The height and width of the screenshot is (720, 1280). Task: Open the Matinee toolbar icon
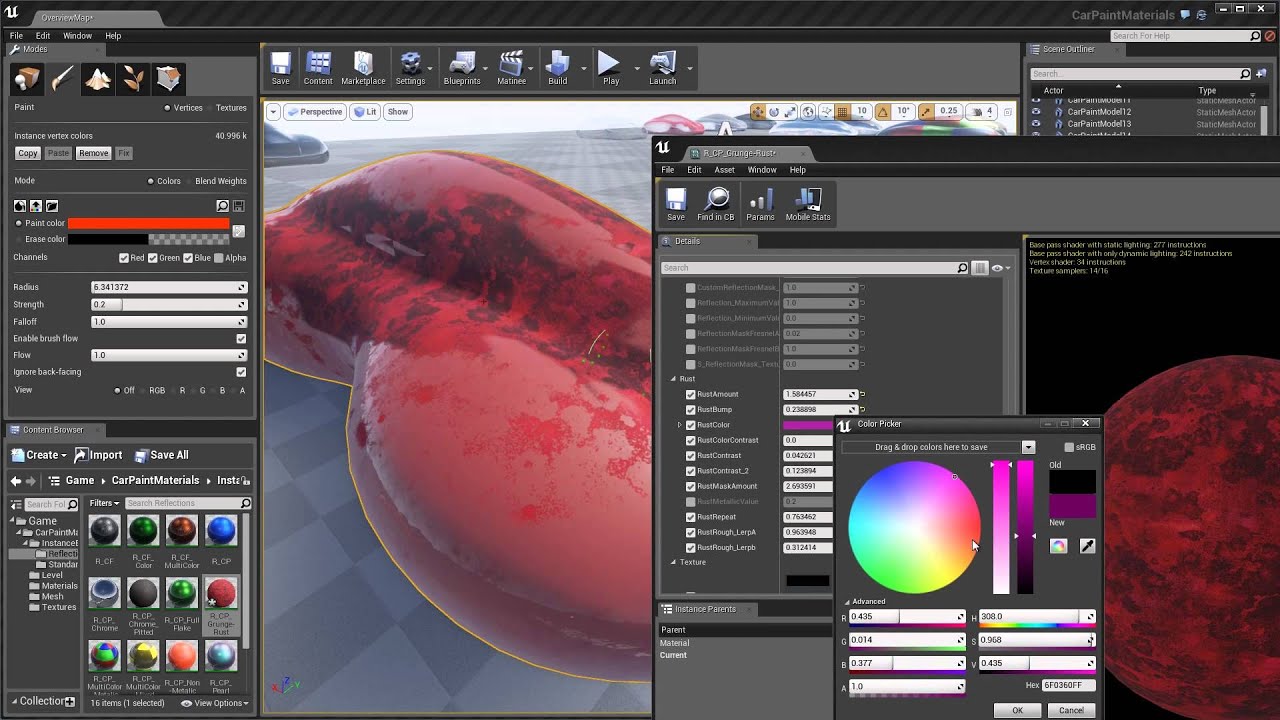(511, 68)
